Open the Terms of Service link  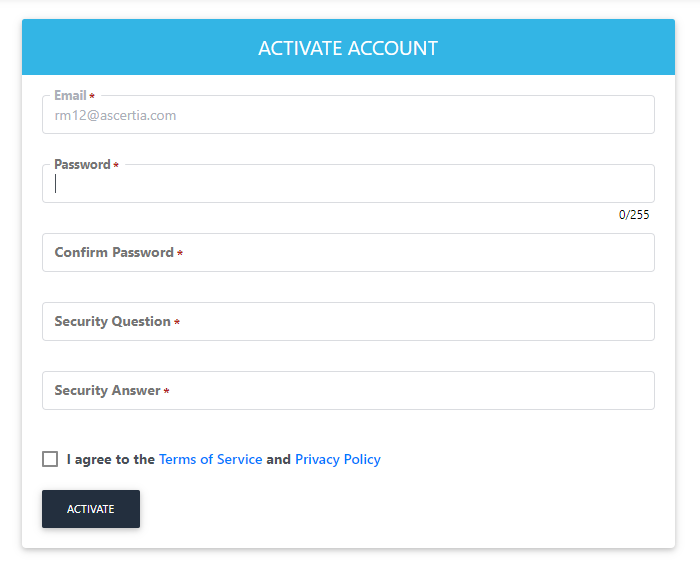[210, 460]
